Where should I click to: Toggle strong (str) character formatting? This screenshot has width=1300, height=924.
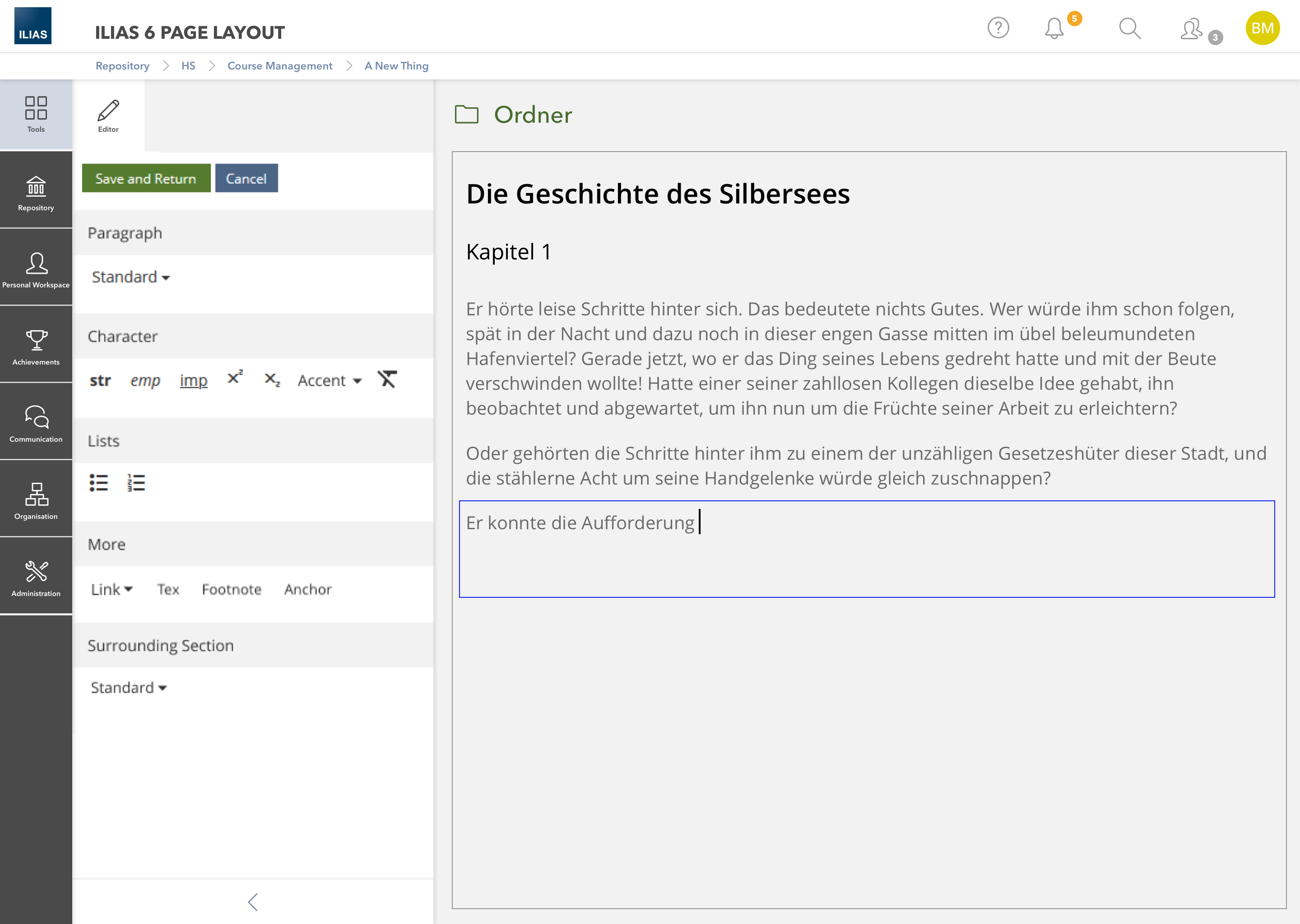pyautogui.click(x=100, y=380)
